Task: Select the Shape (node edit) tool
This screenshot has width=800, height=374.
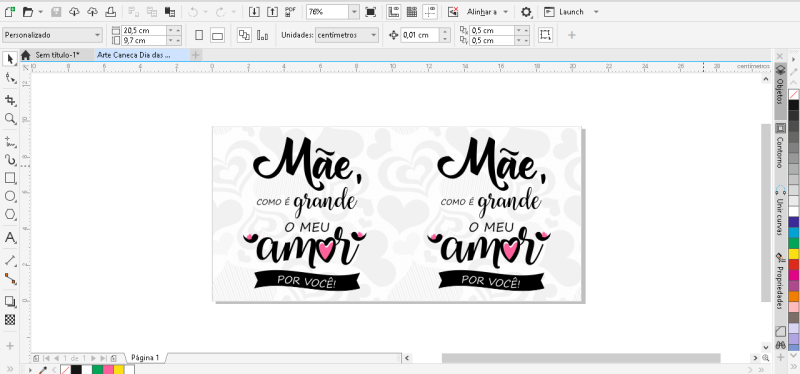Action: [10, 78]
